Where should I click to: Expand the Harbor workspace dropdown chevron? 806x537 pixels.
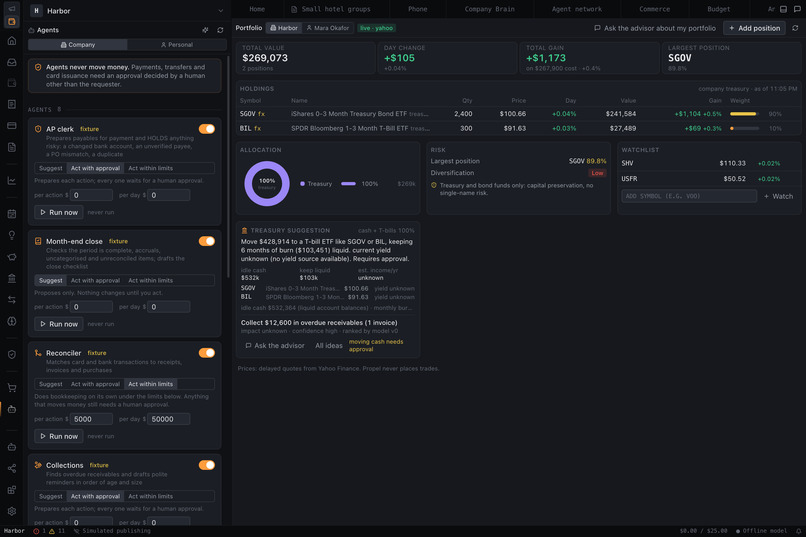(220, 11)
